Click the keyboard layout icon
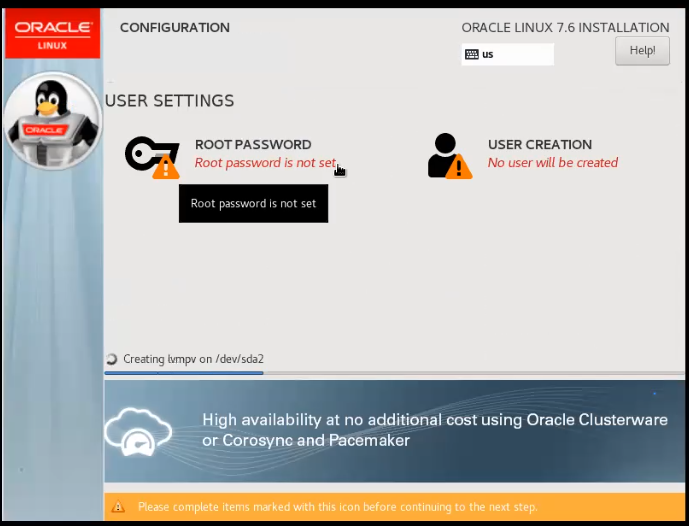The image size is (689, 526). (471, 54)
